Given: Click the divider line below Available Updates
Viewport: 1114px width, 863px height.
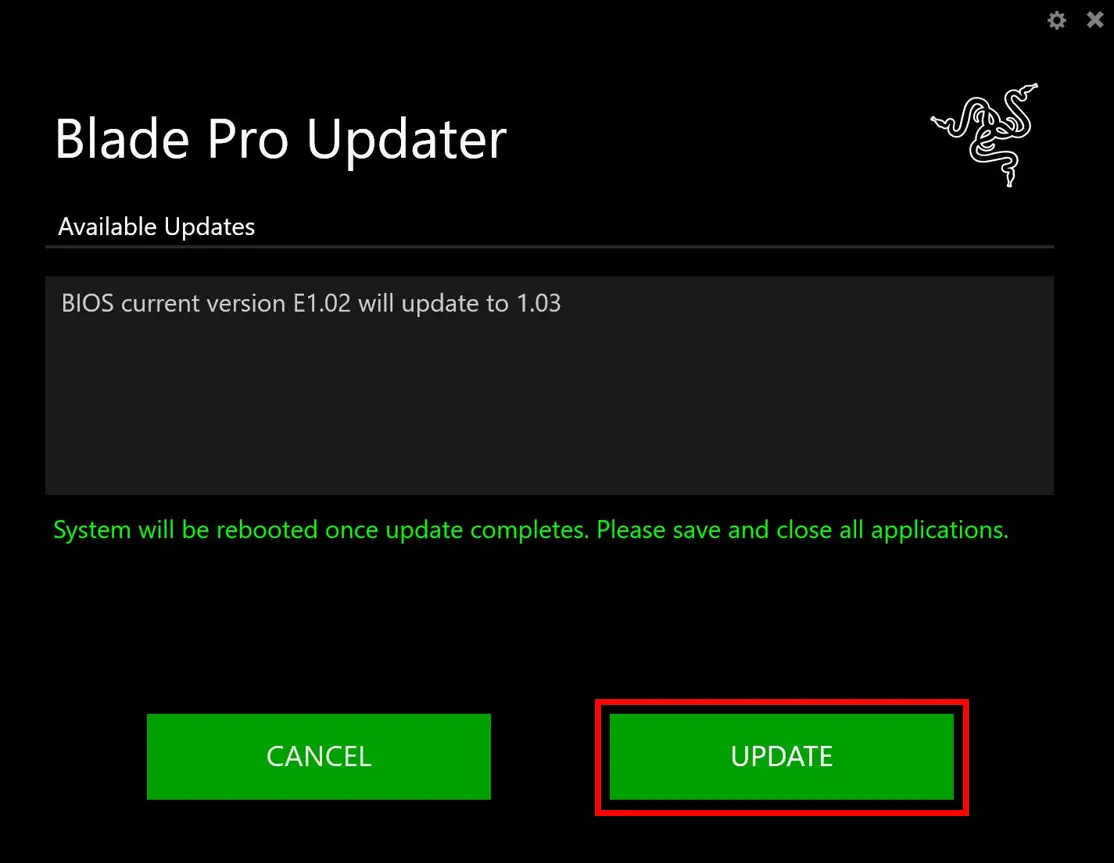Looking at the screenshot, I should point(549,246).
